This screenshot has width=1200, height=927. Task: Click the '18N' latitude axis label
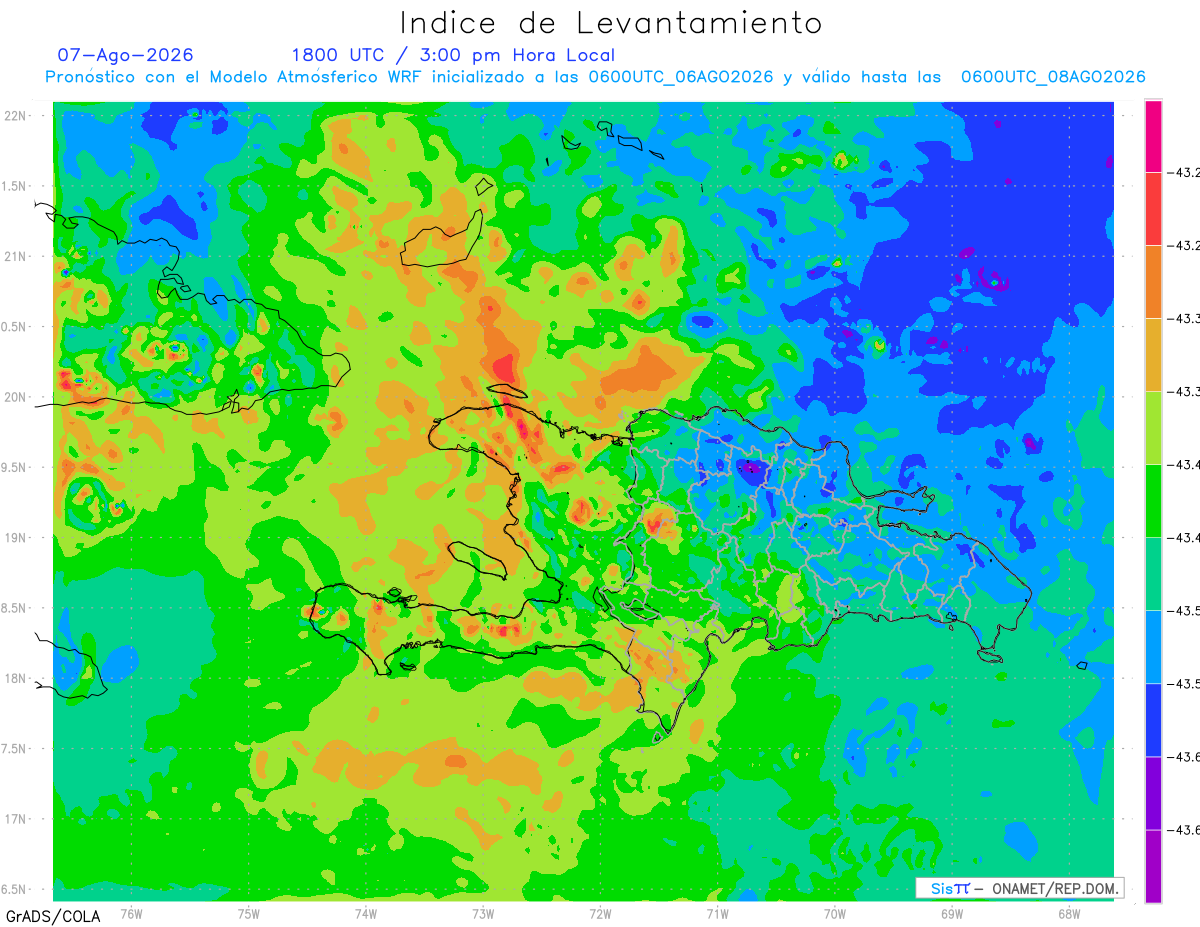coord(14,679)
